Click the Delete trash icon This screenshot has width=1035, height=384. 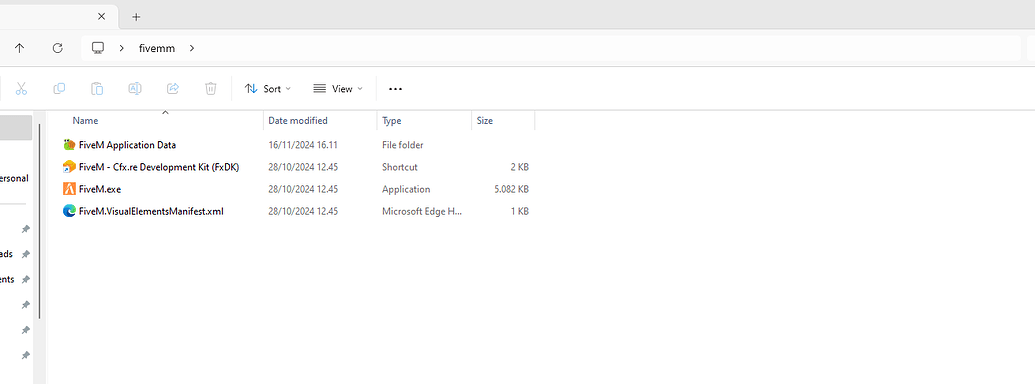pyautogui.click(x=211, y=88)
